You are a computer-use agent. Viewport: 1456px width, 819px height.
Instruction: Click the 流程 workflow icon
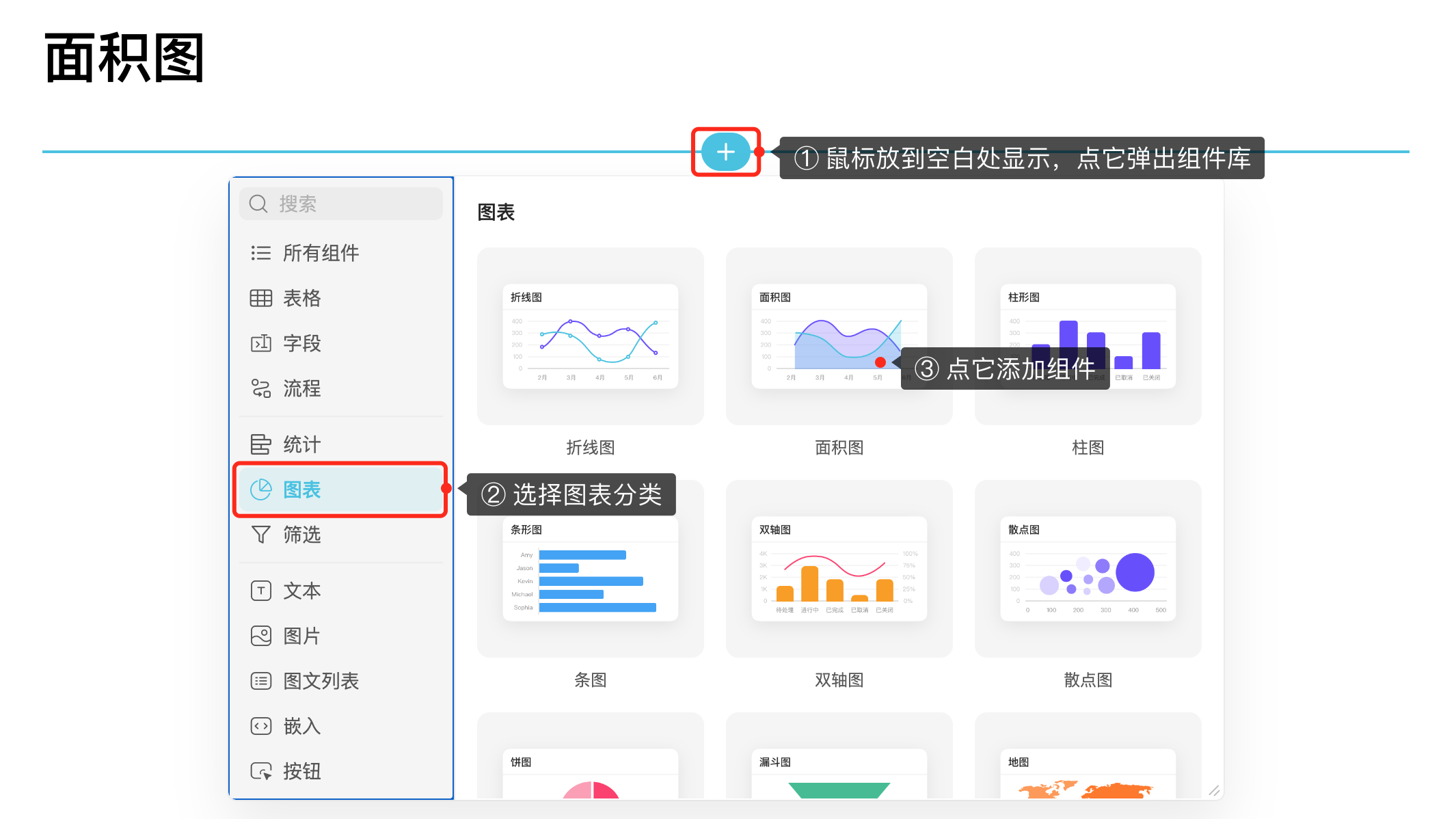pos(260,388)
